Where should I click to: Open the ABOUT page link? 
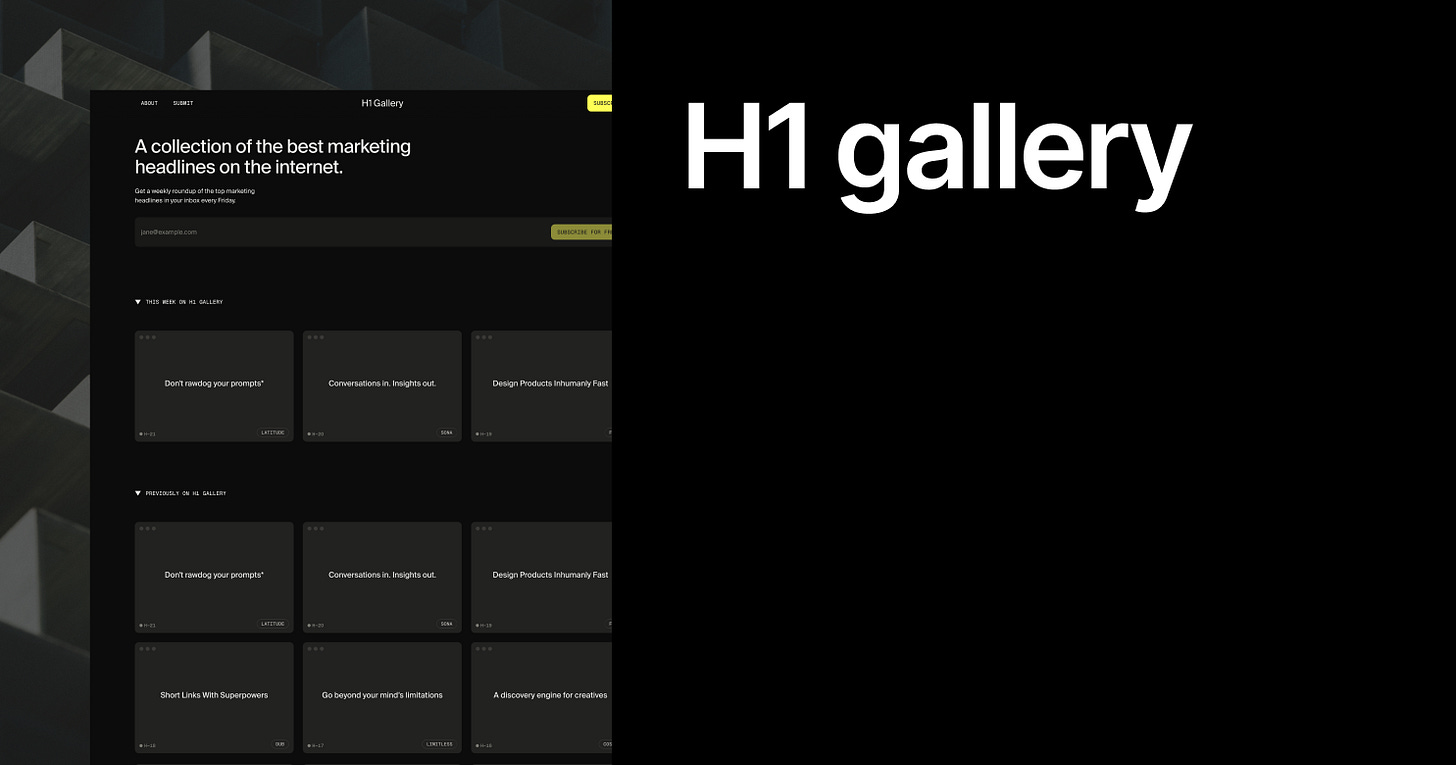pyautogui.click(x=149, y=103)
